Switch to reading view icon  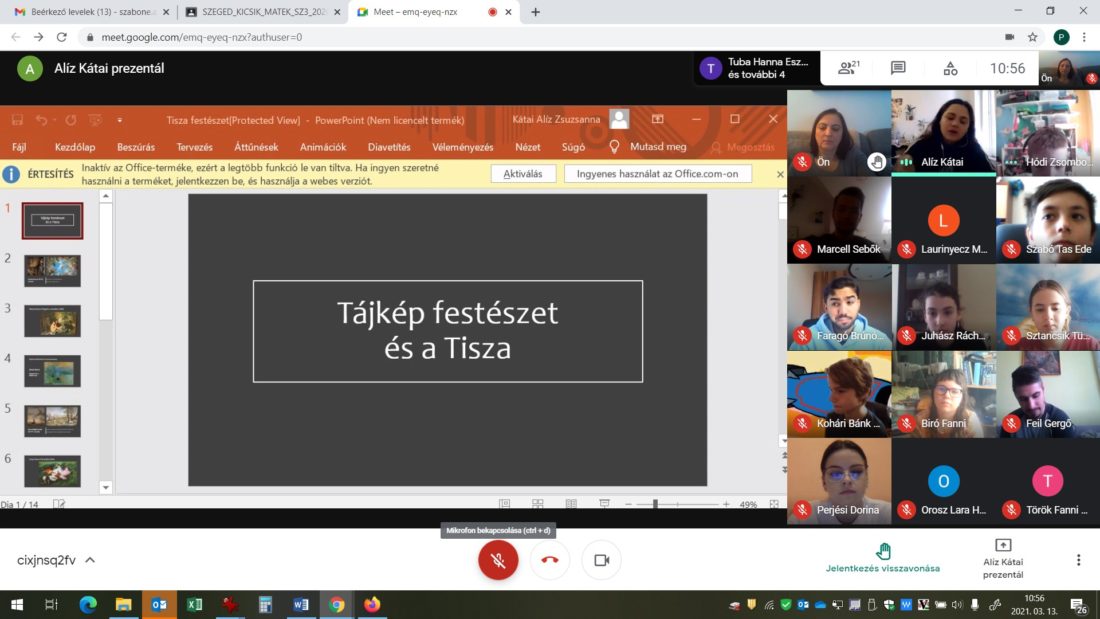click(571, 504)
